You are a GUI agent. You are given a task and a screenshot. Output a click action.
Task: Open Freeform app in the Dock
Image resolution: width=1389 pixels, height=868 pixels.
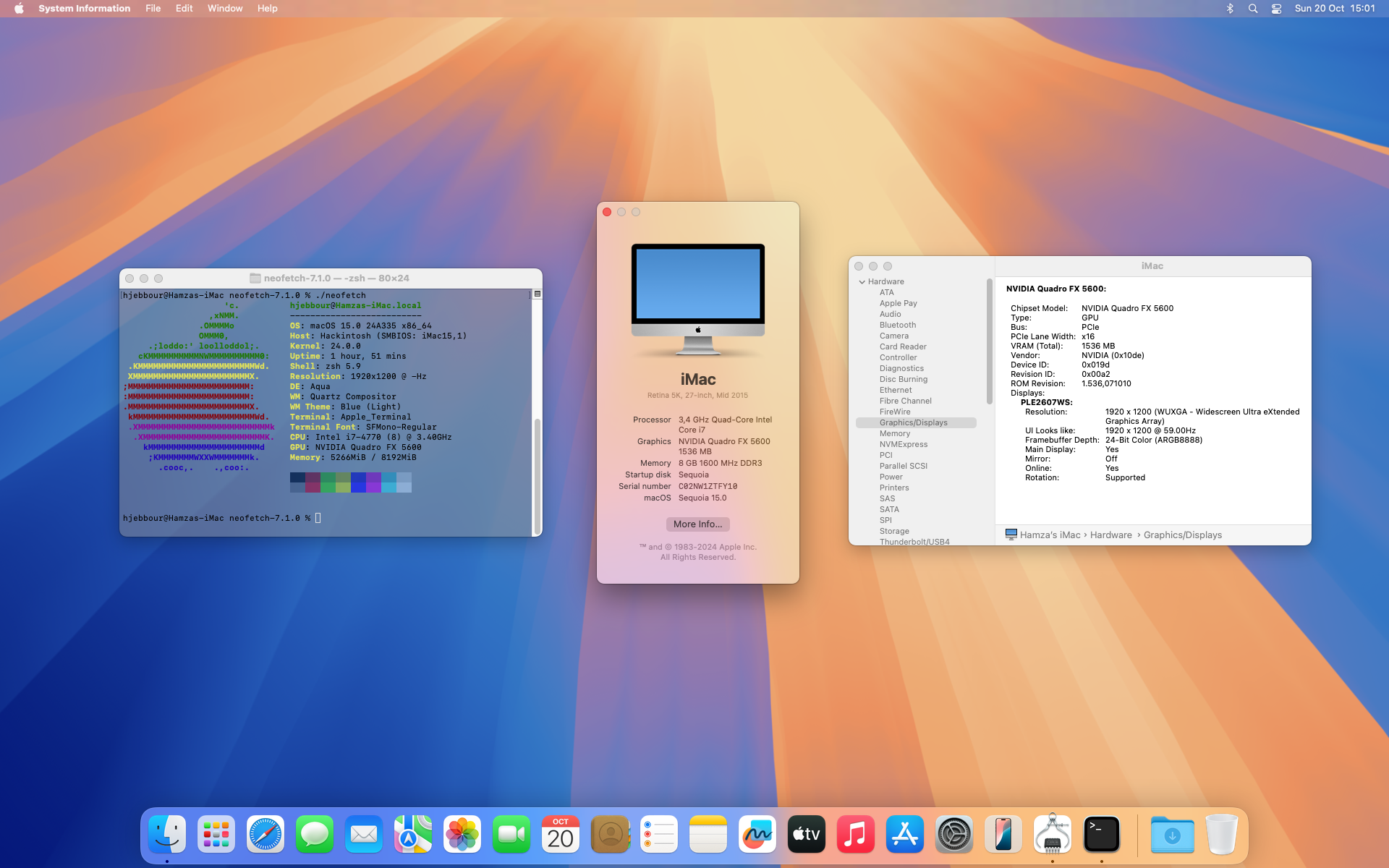tap(757, 834)
